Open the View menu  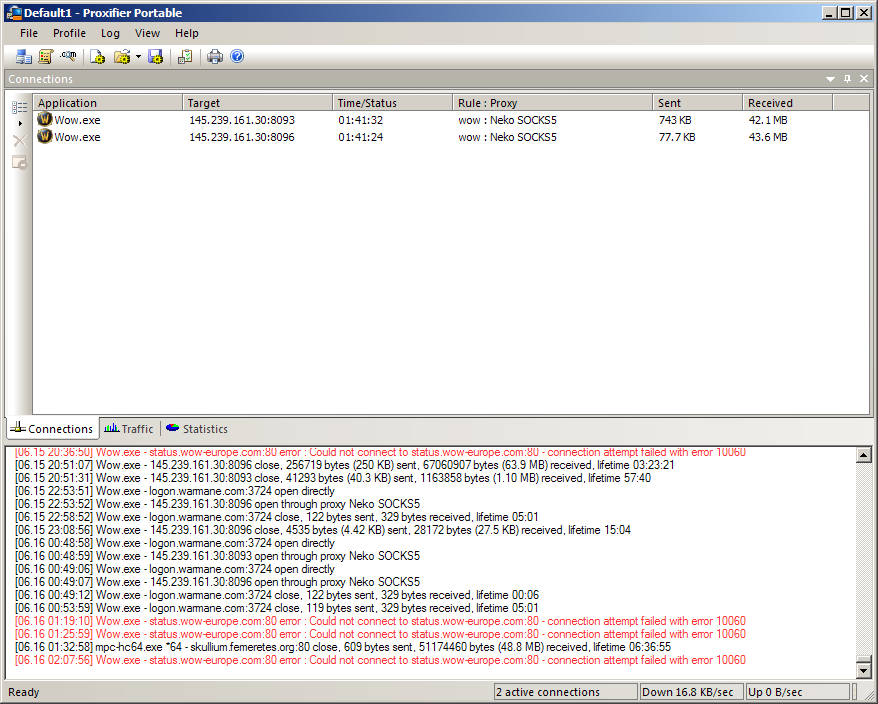(x=147, y=33)
